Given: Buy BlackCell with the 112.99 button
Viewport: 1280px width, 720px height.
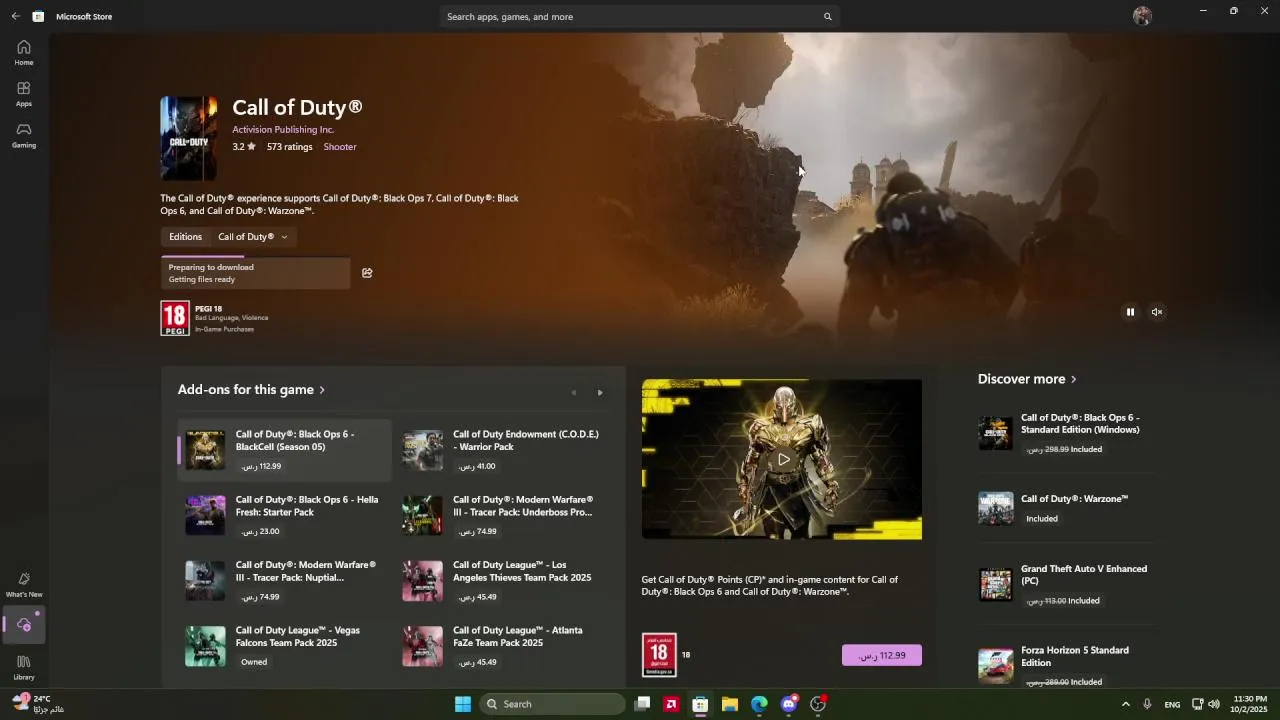Looking at the screenshot, I should (x=882, y=655).
